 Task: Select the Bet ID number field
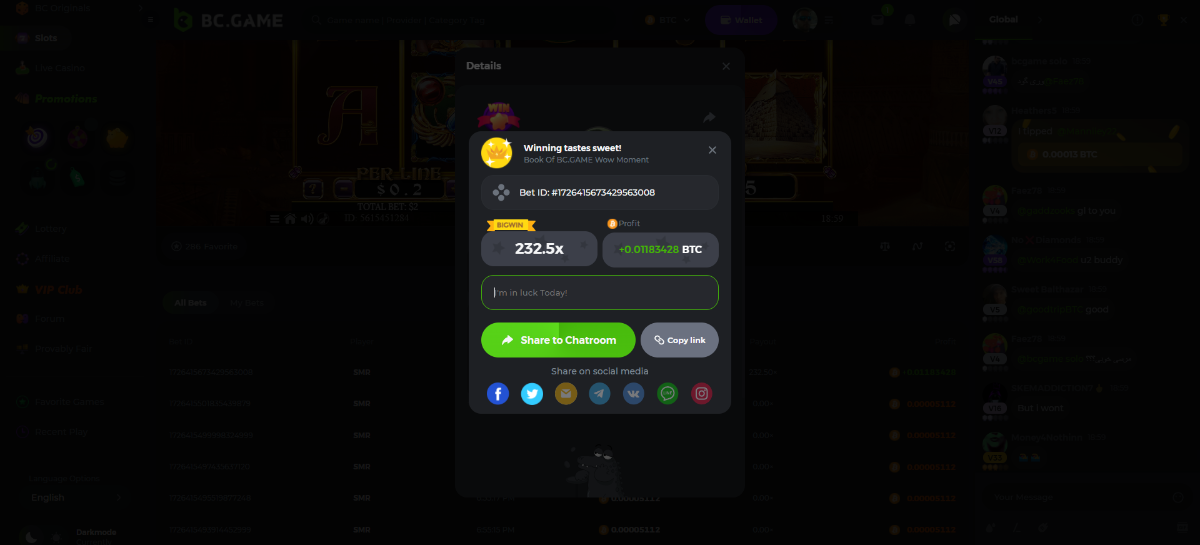coord(600,192)
